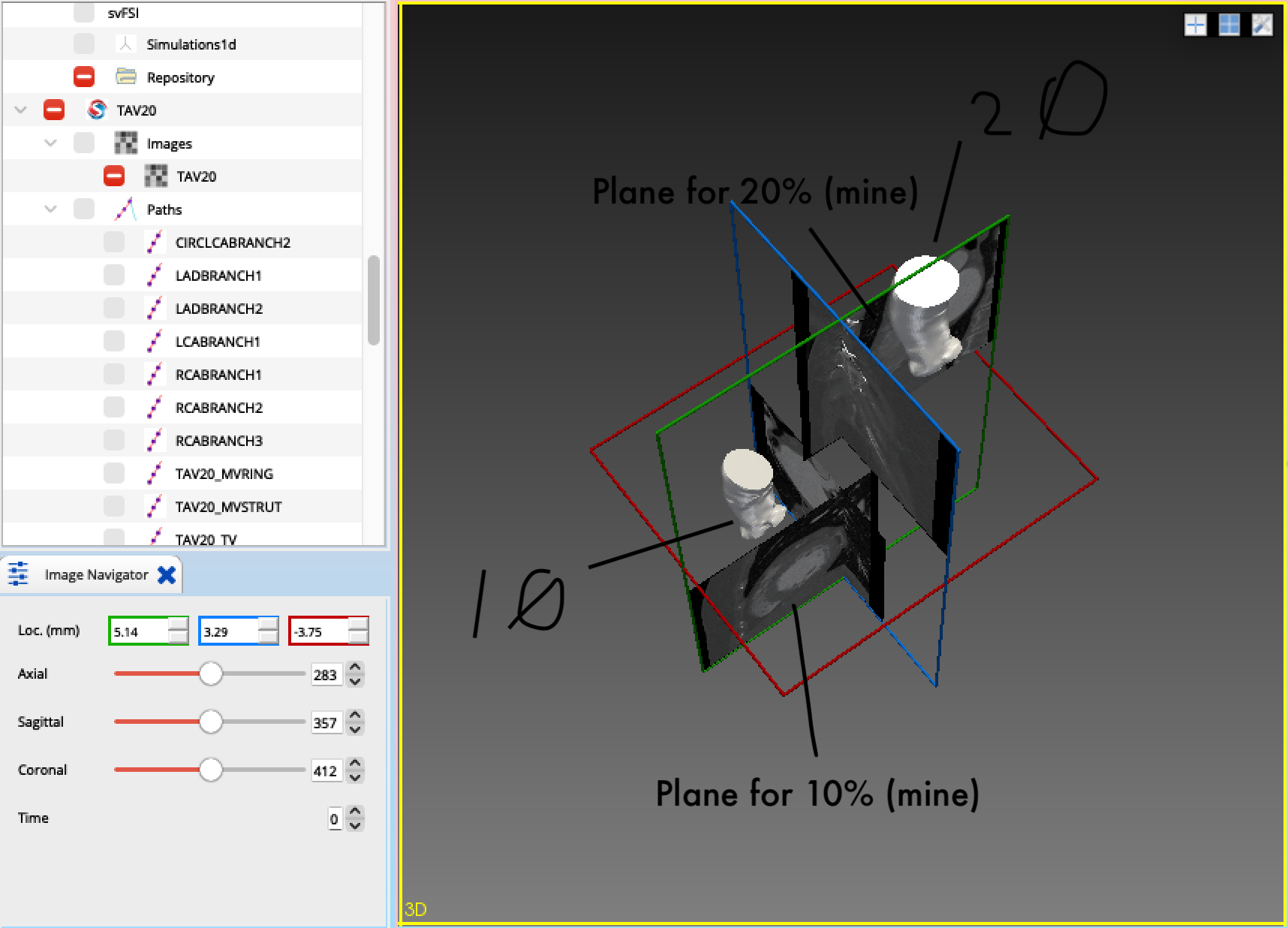Screen dimensions: 1288x928
Task: Close the Image Navigator tab
Action: pos(167,575)
